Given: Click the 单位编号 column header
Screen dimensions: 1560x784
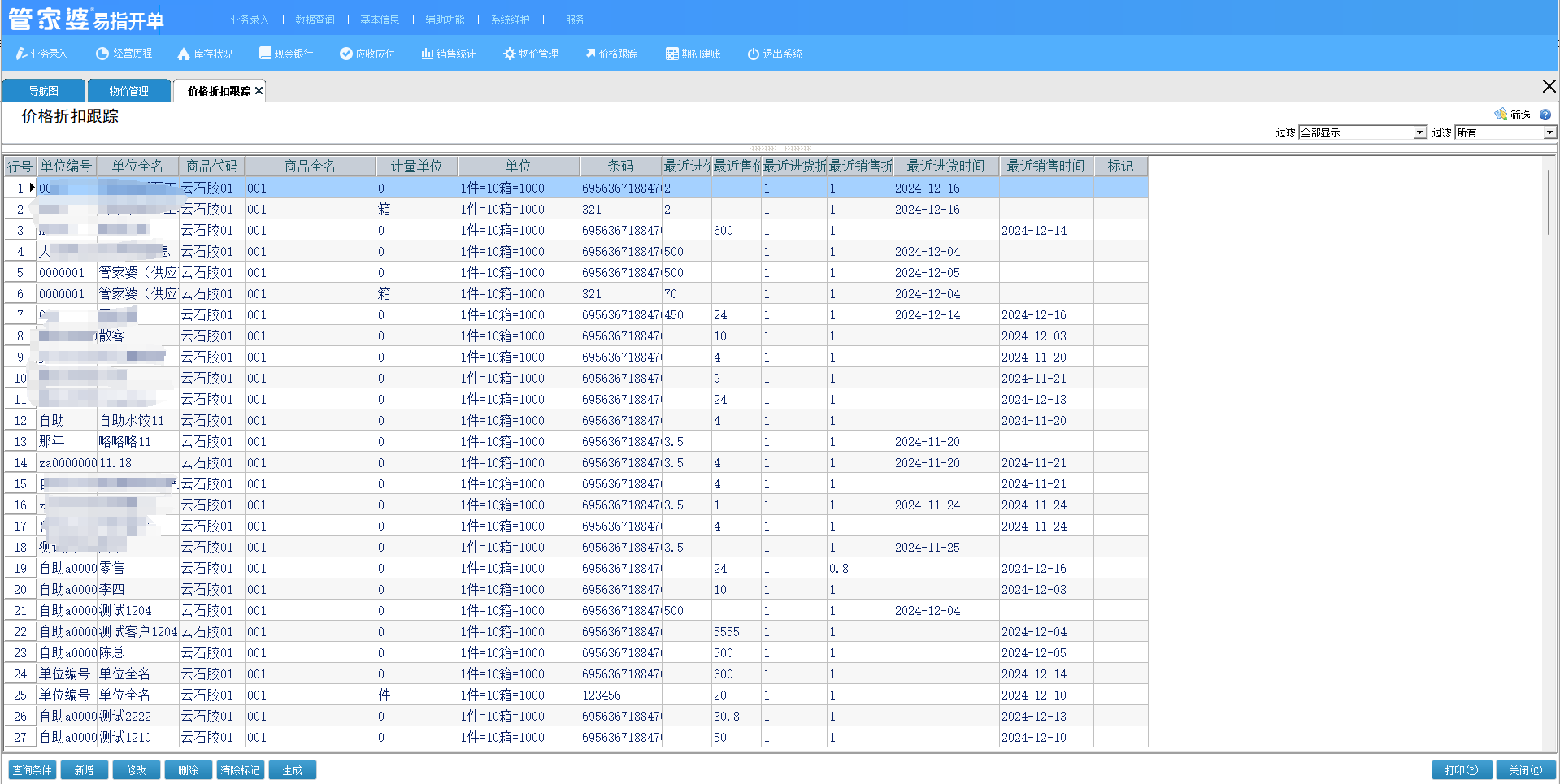Looking at the screenshot, I should (66, 167).
